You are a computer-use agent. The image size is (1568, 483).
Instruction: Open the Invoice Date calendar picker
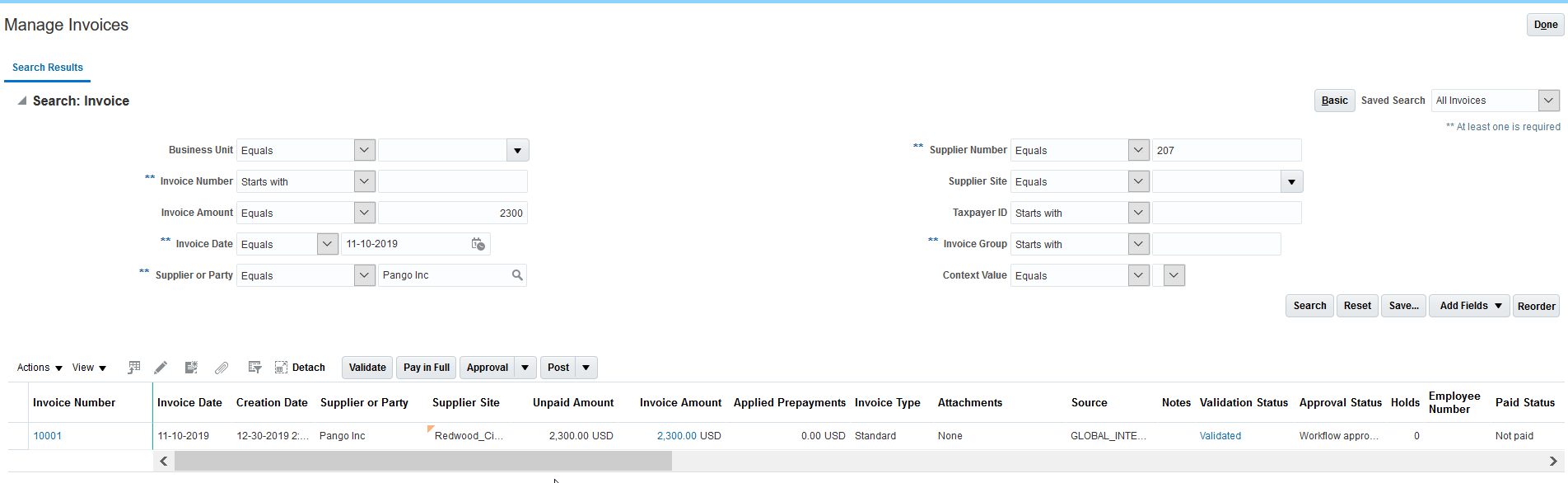pos(478,244)
